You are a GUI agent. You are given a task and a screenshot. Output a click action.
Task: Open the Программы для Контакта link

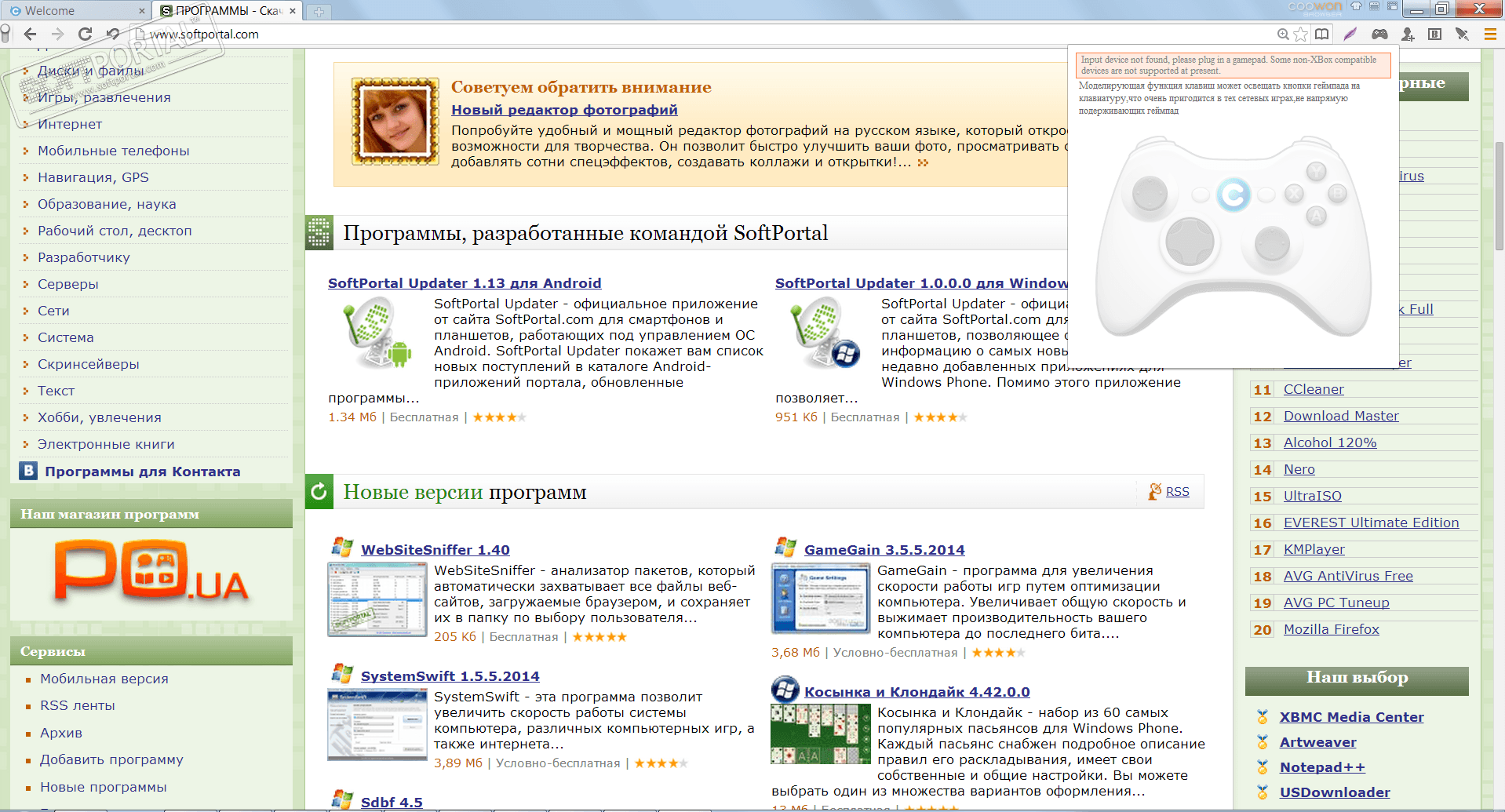click(x=143, y=472)
